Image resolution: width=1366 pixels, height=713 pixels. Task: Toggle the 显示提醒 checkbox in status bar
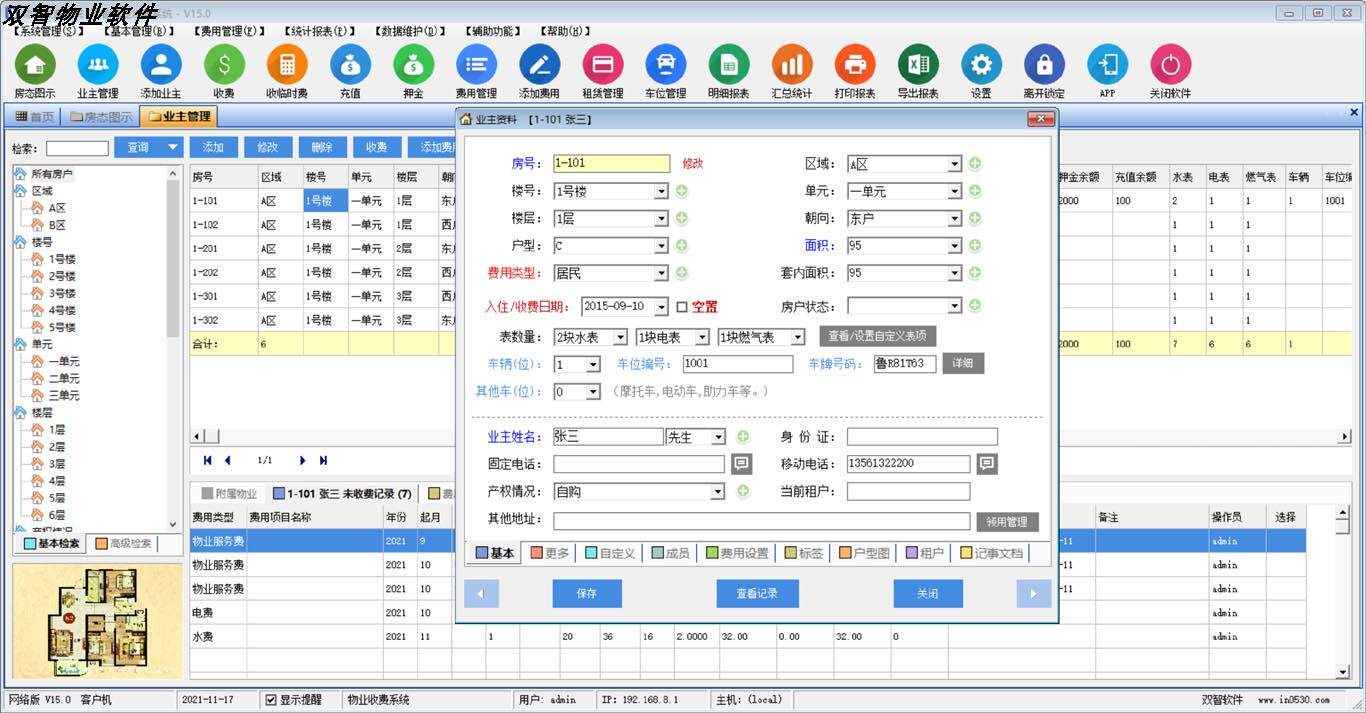coord(271,700)
